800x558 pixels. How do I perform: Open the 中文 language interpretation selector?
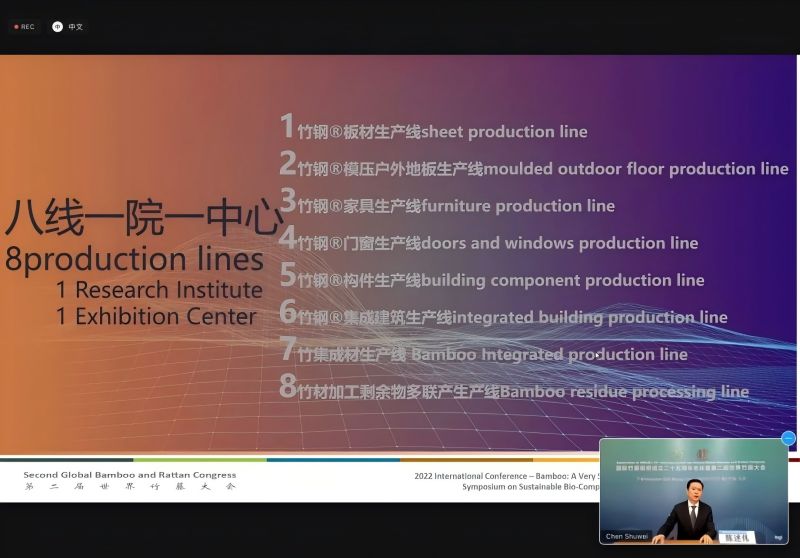pyautogui.click(x=67, y=27)
